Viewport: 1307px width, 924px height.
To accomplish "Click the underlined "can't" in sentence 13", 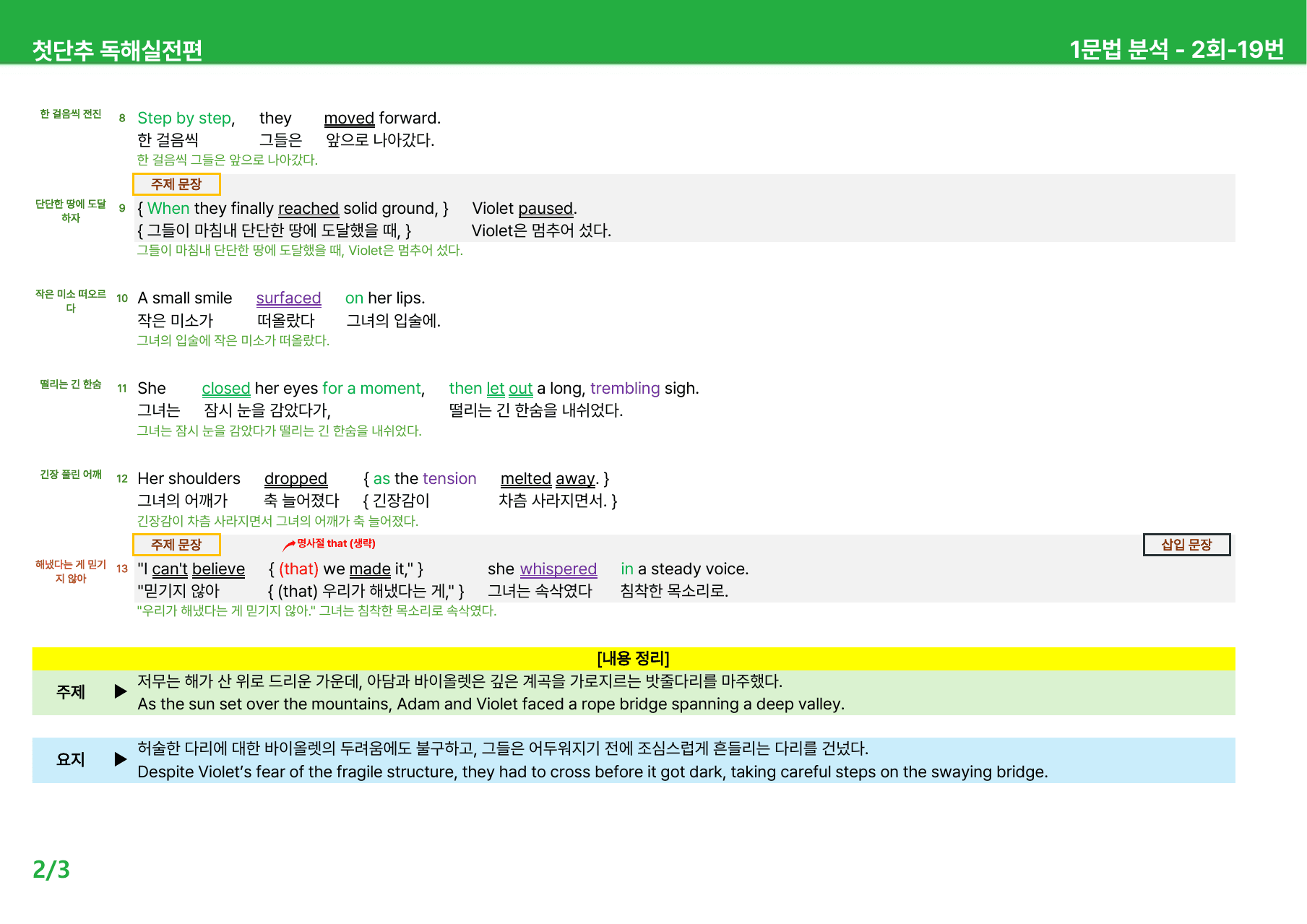I will click(x=170, y=569).
